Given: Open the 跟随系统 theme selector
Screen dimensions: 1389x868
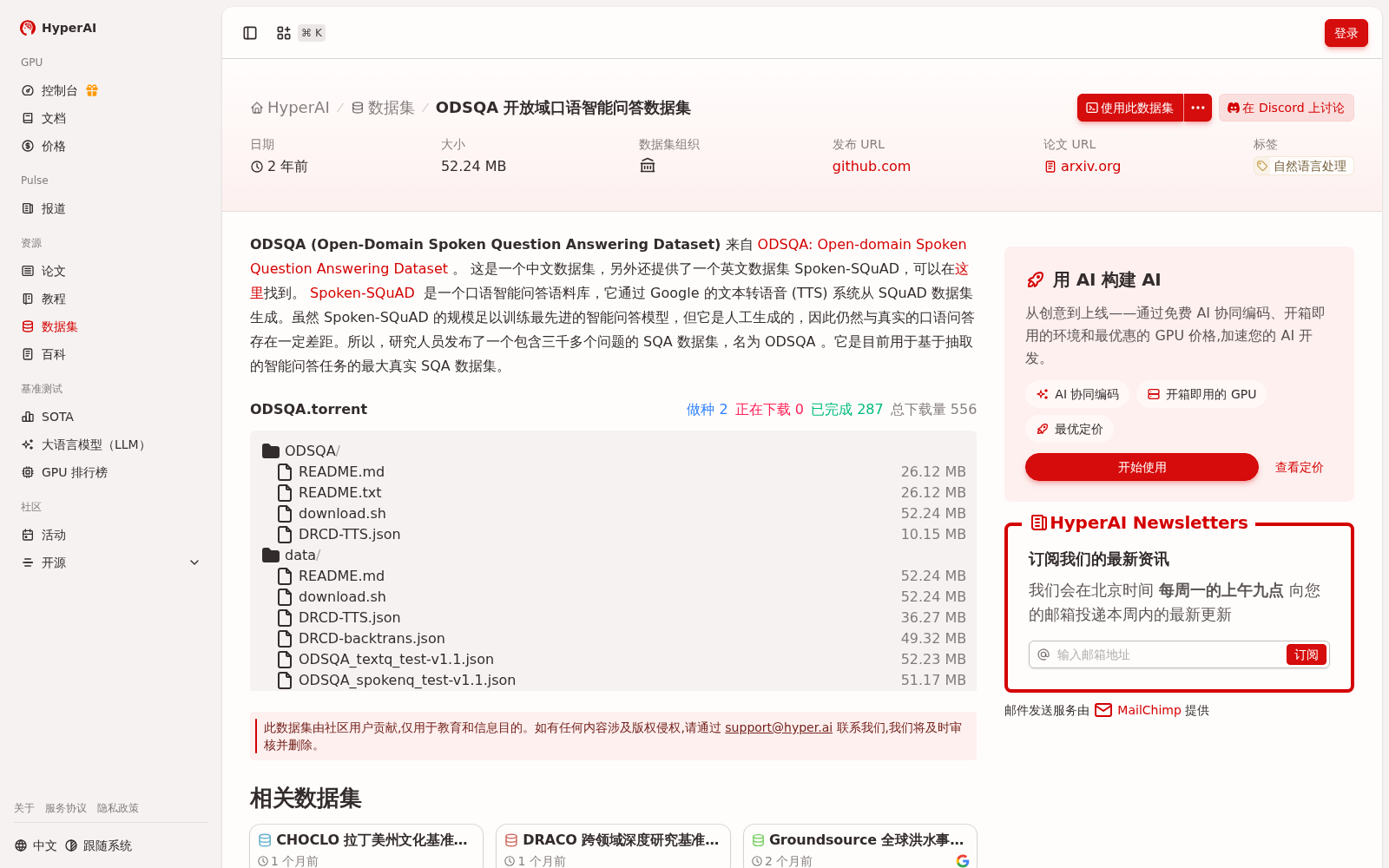Looking at the screenshot, I should pos(98,845).
